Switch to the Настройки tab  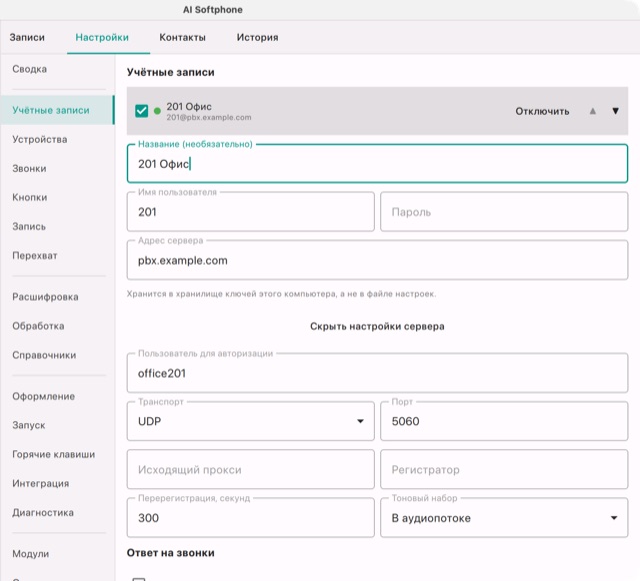(102, 37)
